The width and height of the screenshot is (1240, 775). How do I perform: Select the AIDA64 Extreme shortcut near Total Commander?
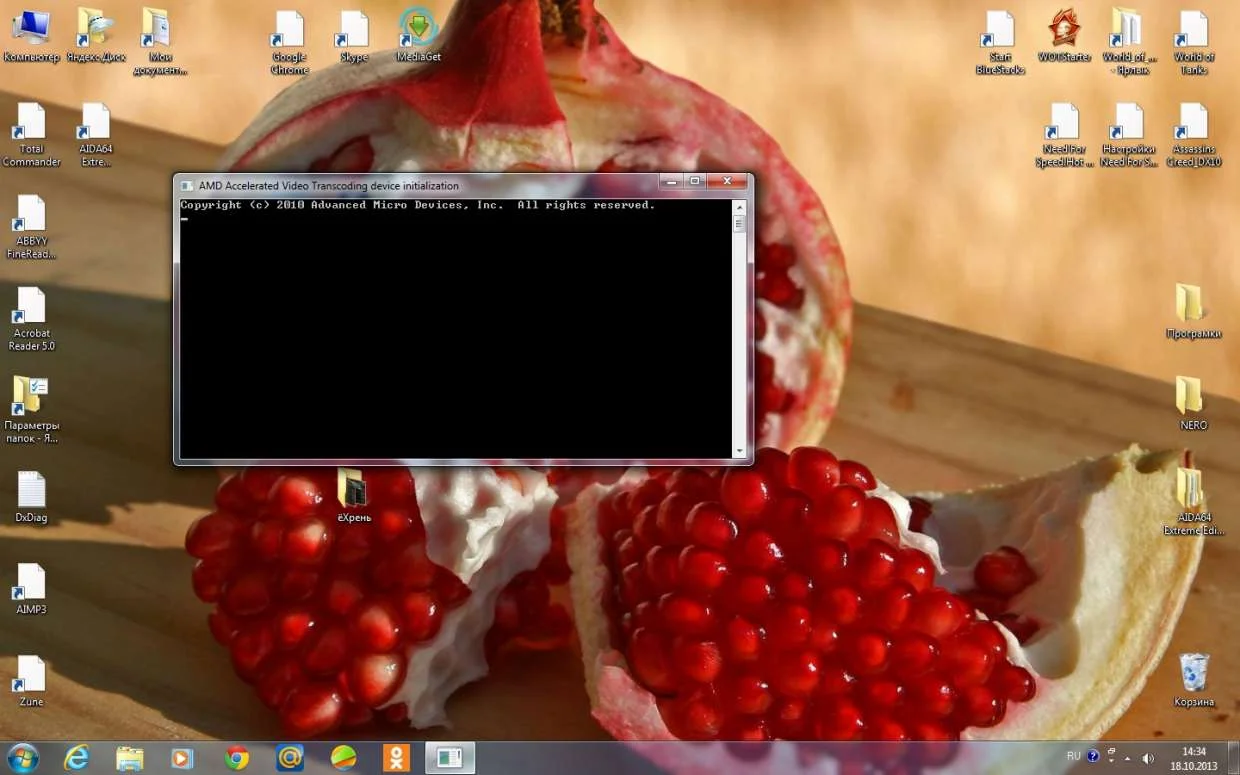(x=96, y=134)
